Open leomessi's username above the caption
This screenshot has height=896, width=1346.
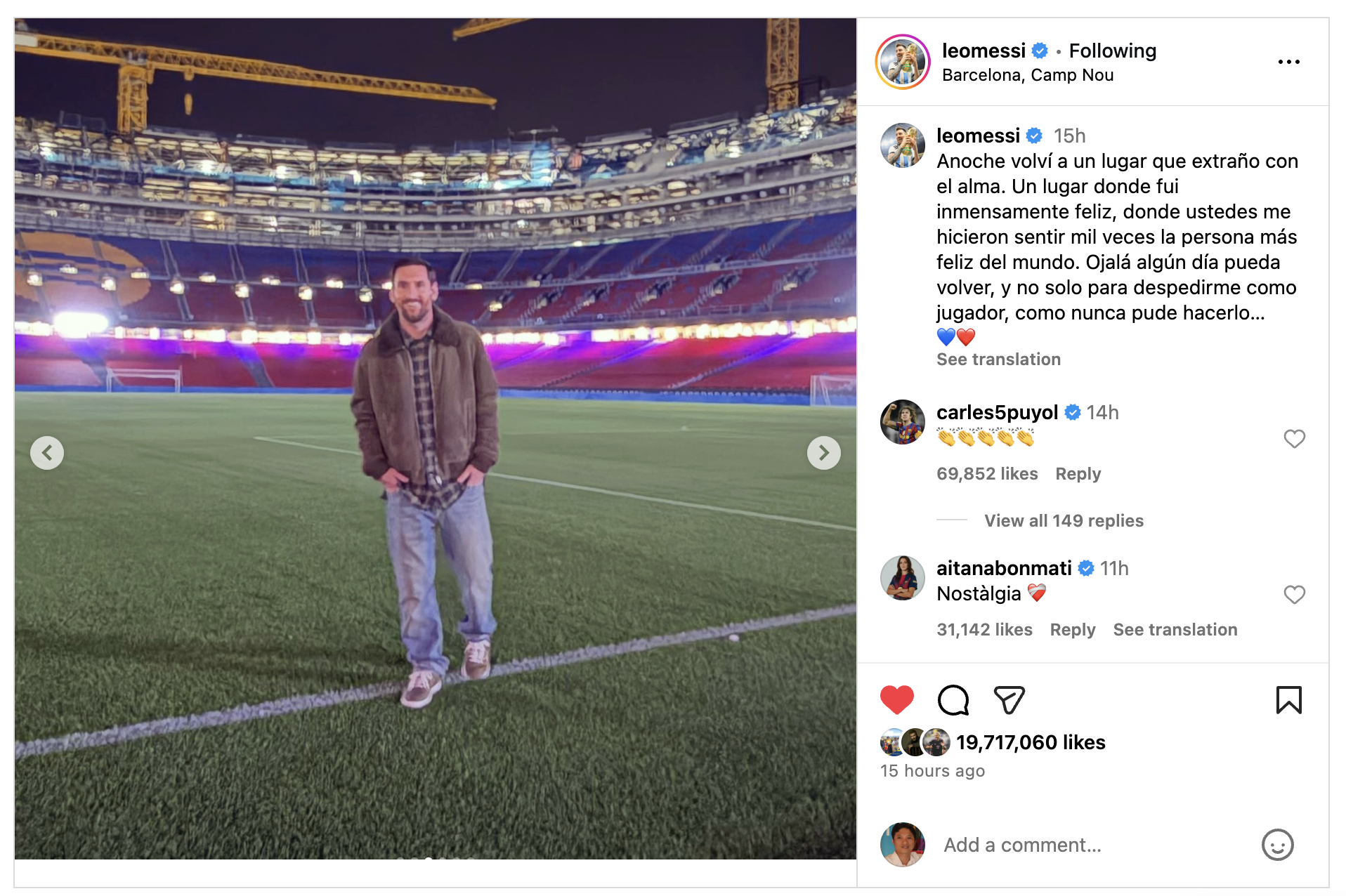click(978, 136)
